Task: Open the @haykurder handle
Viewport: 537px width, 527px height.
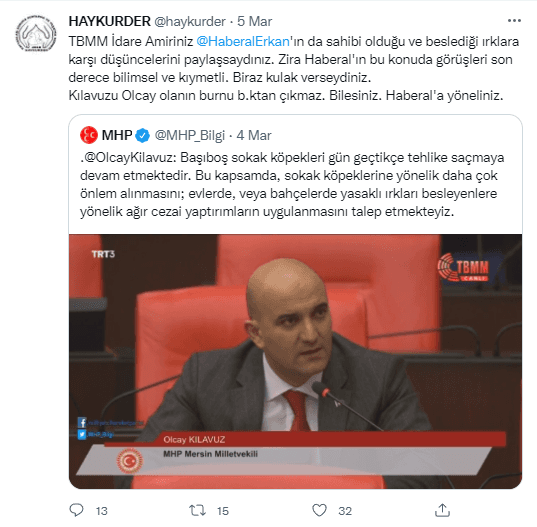Action: [x=190, y=22]
